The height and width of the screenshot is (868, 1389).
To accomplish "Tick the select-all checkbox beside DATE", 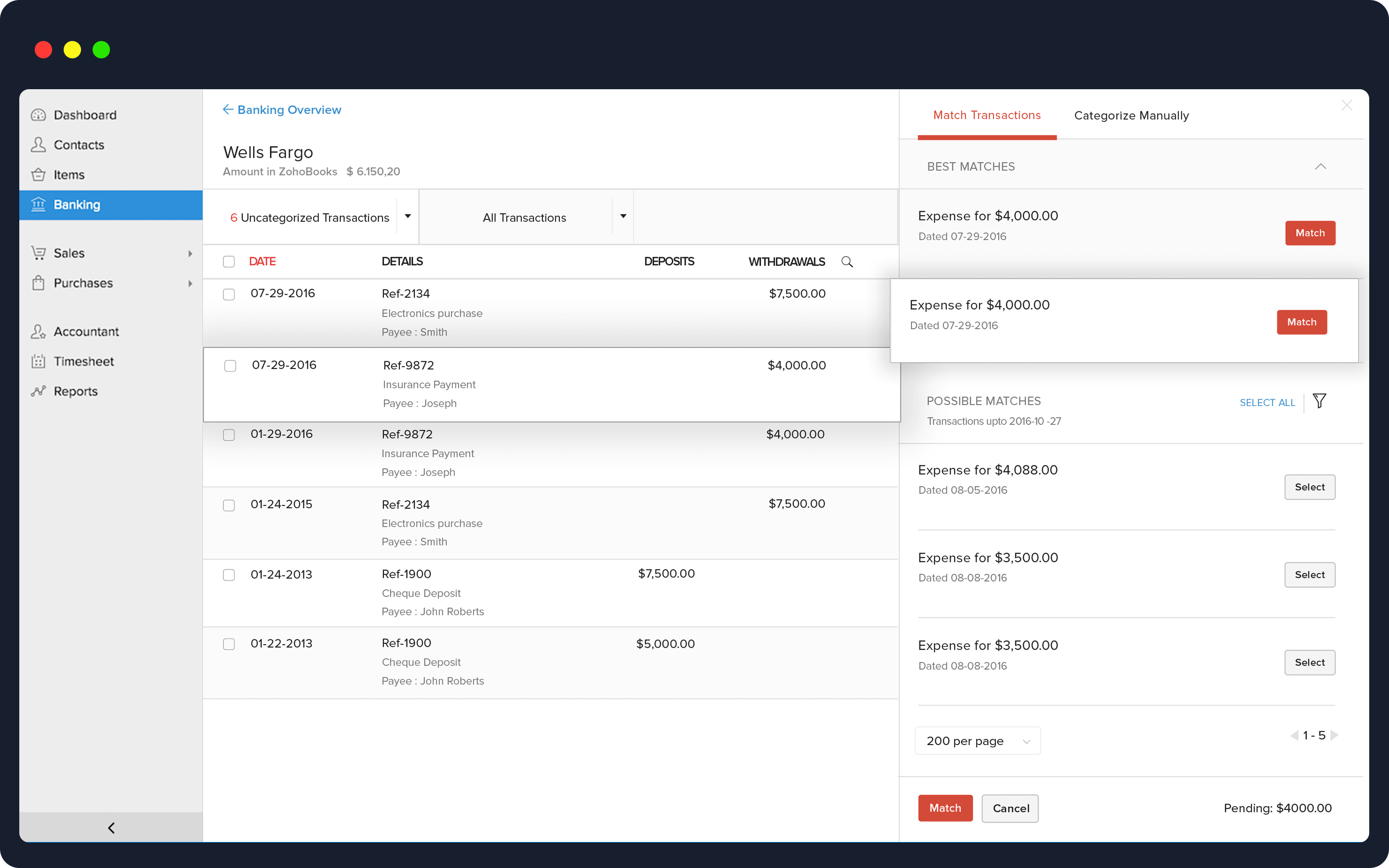I will pos(229,262).
